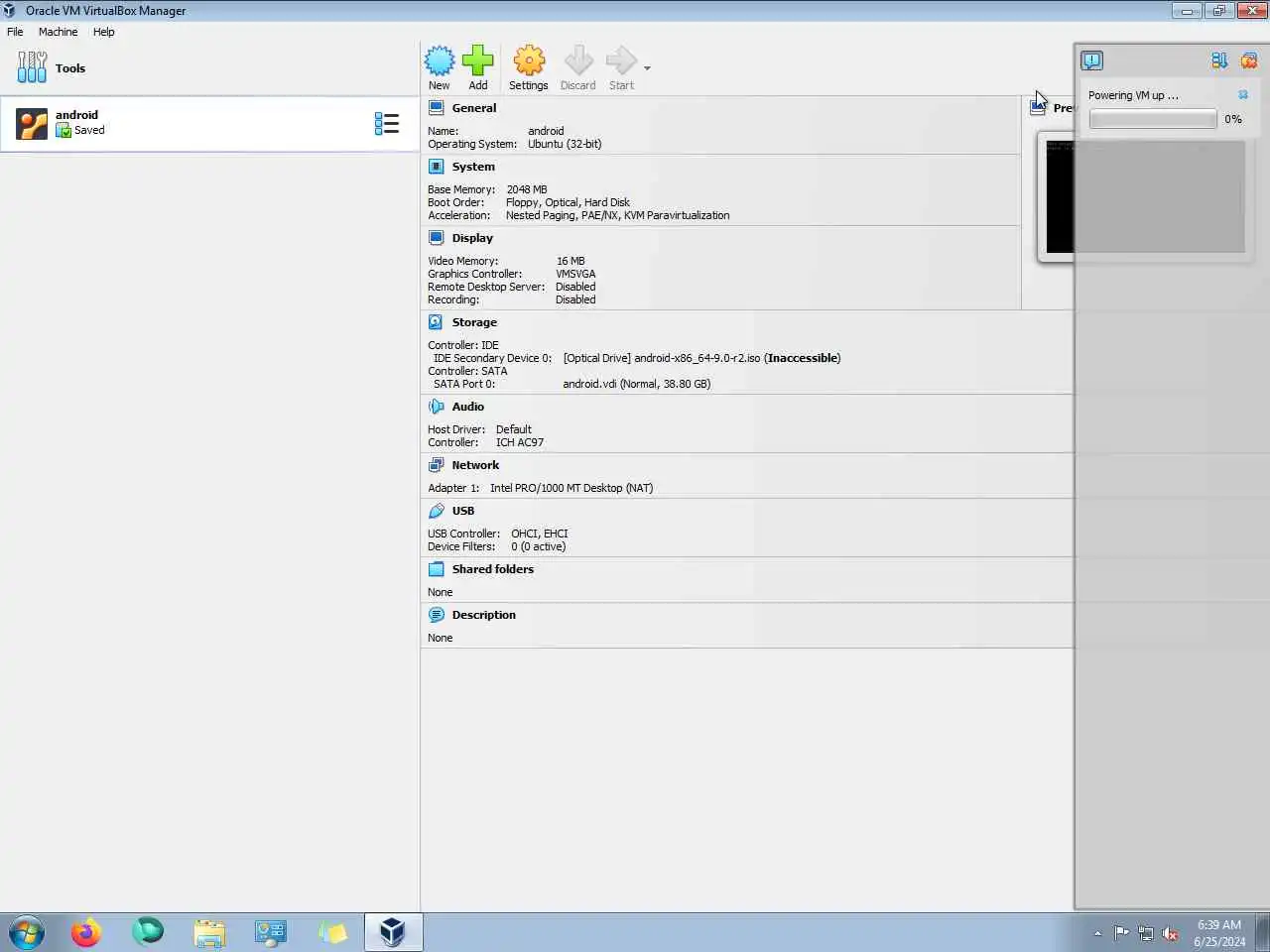Open the Display settings header link
Image resolution: width=1270 pixels, height=952 pixels.
(x=472, y=238)
